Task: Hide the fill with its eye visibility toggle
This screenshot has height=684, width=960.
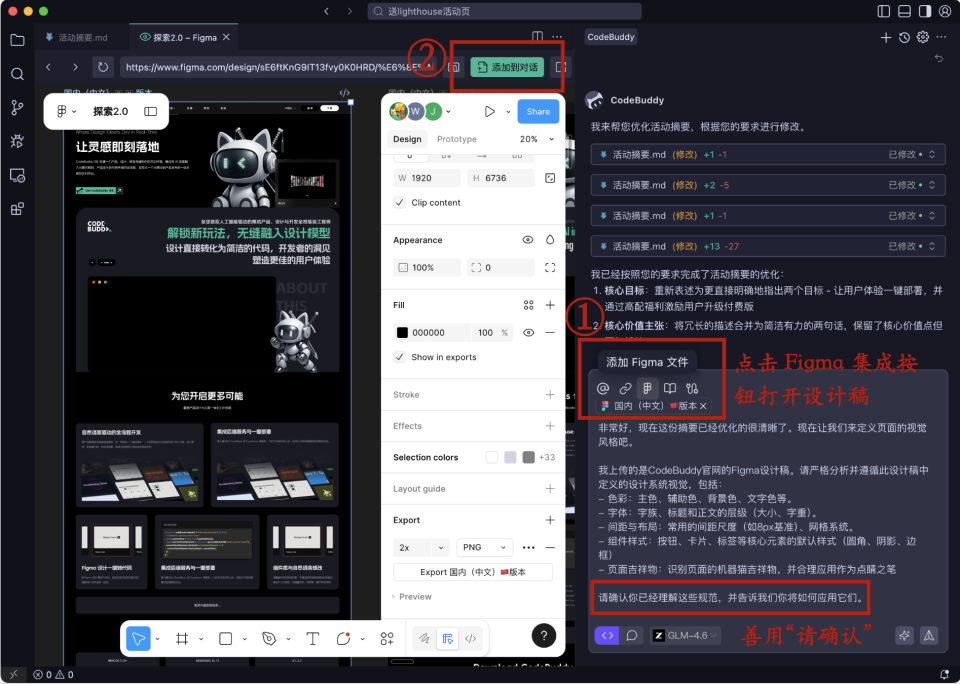Action: pos(528,333)
